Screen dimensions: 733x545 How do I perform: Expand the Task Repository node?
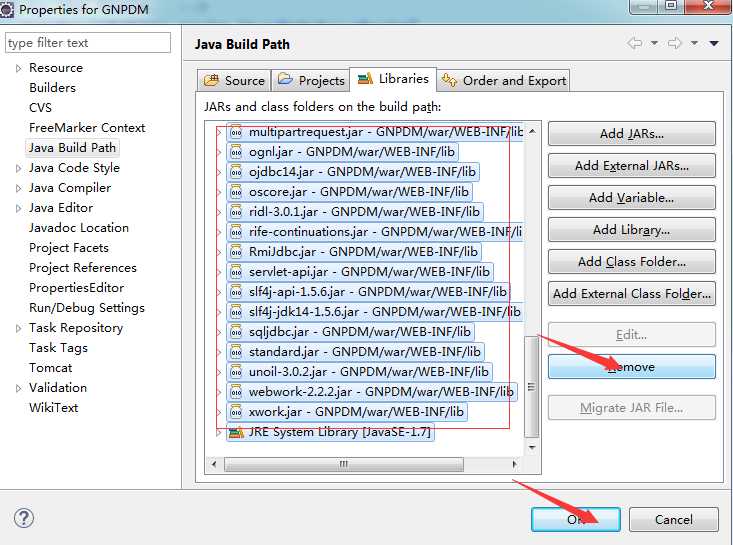[18, 329]
